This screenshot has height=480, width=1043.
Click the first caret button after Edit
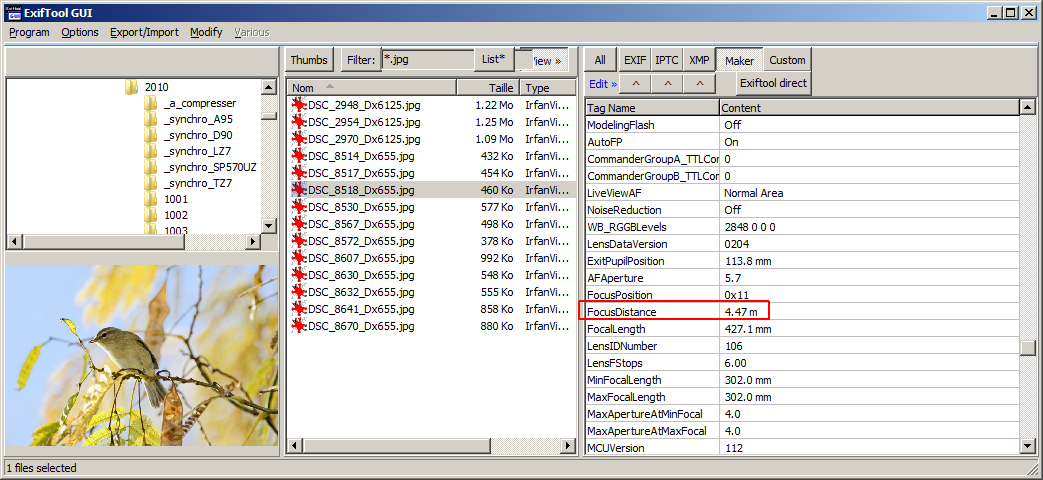coord(635,83)
